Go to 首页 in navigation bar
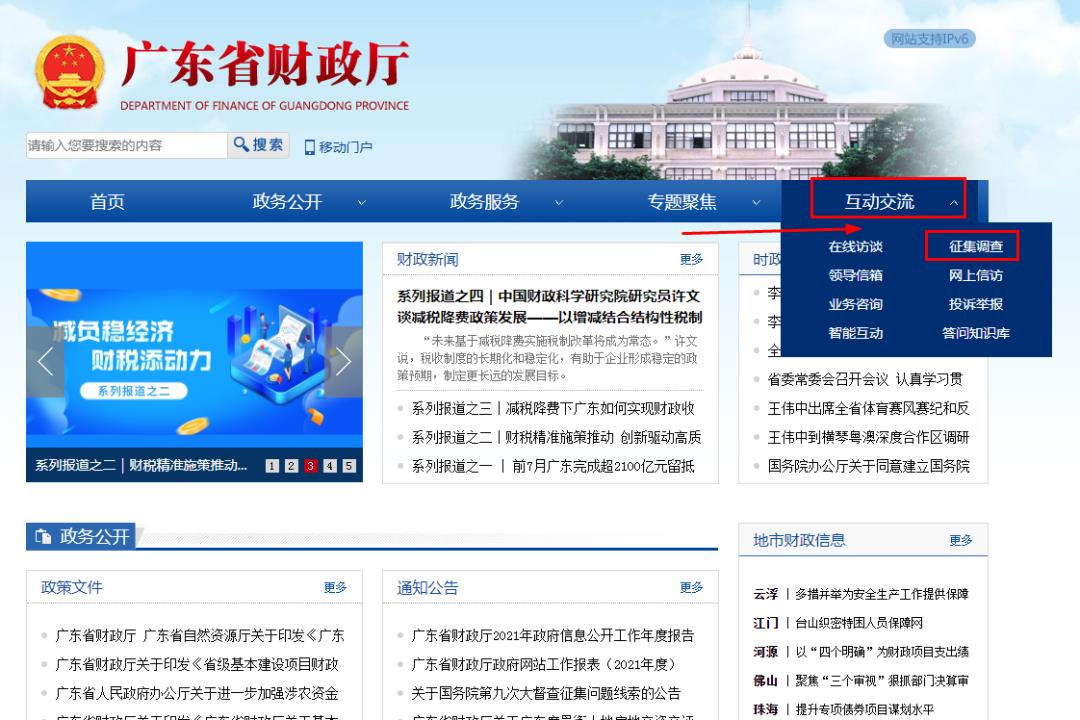1080x720 pixels. pos(107,201)
